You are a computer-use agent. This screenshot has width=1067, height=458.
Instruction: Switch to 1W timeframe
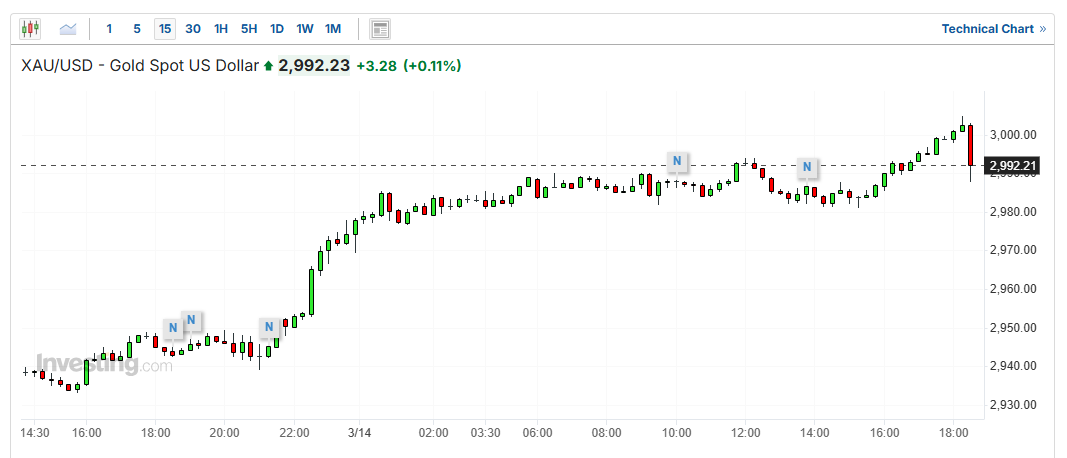point(304,29)
